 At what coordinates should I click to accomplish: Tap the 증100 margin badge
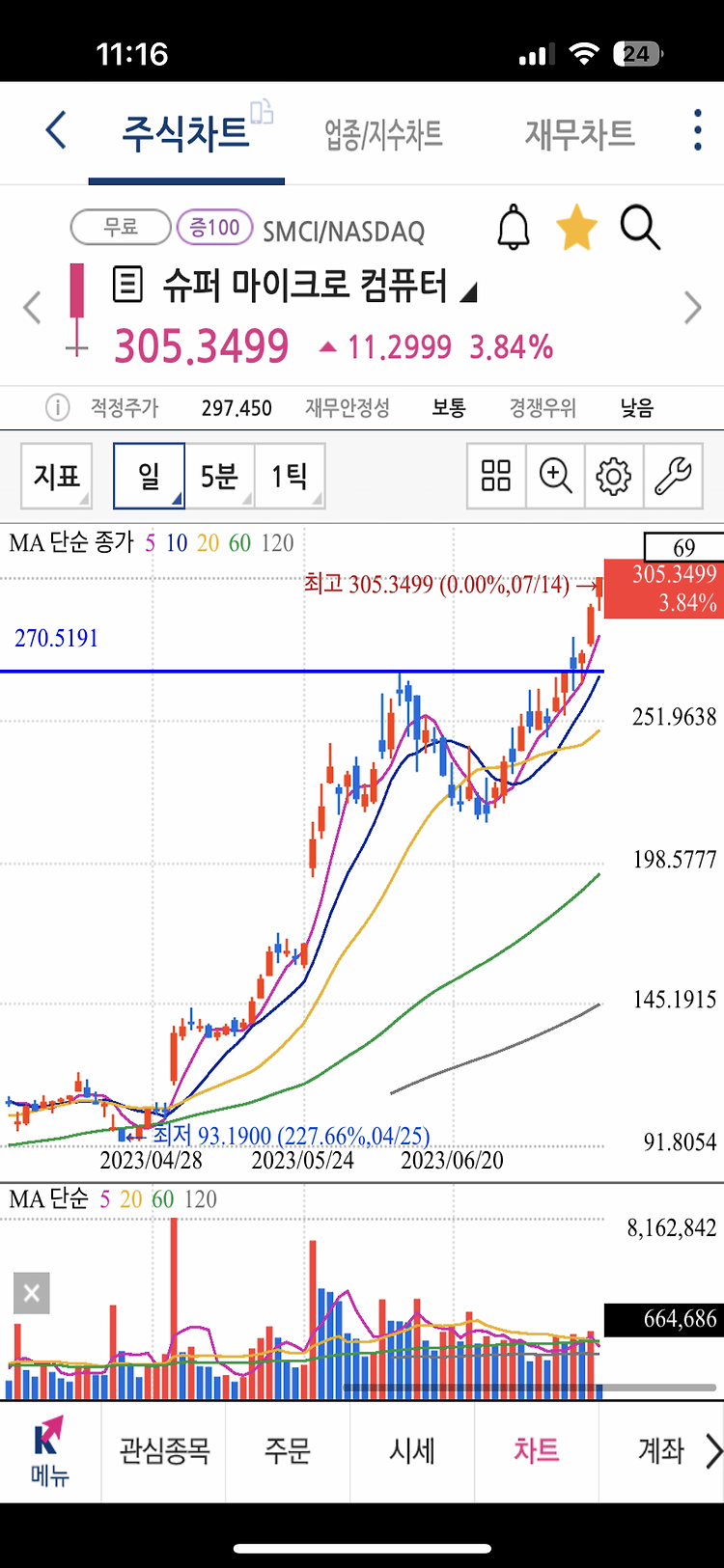click(x=214, y=228)
